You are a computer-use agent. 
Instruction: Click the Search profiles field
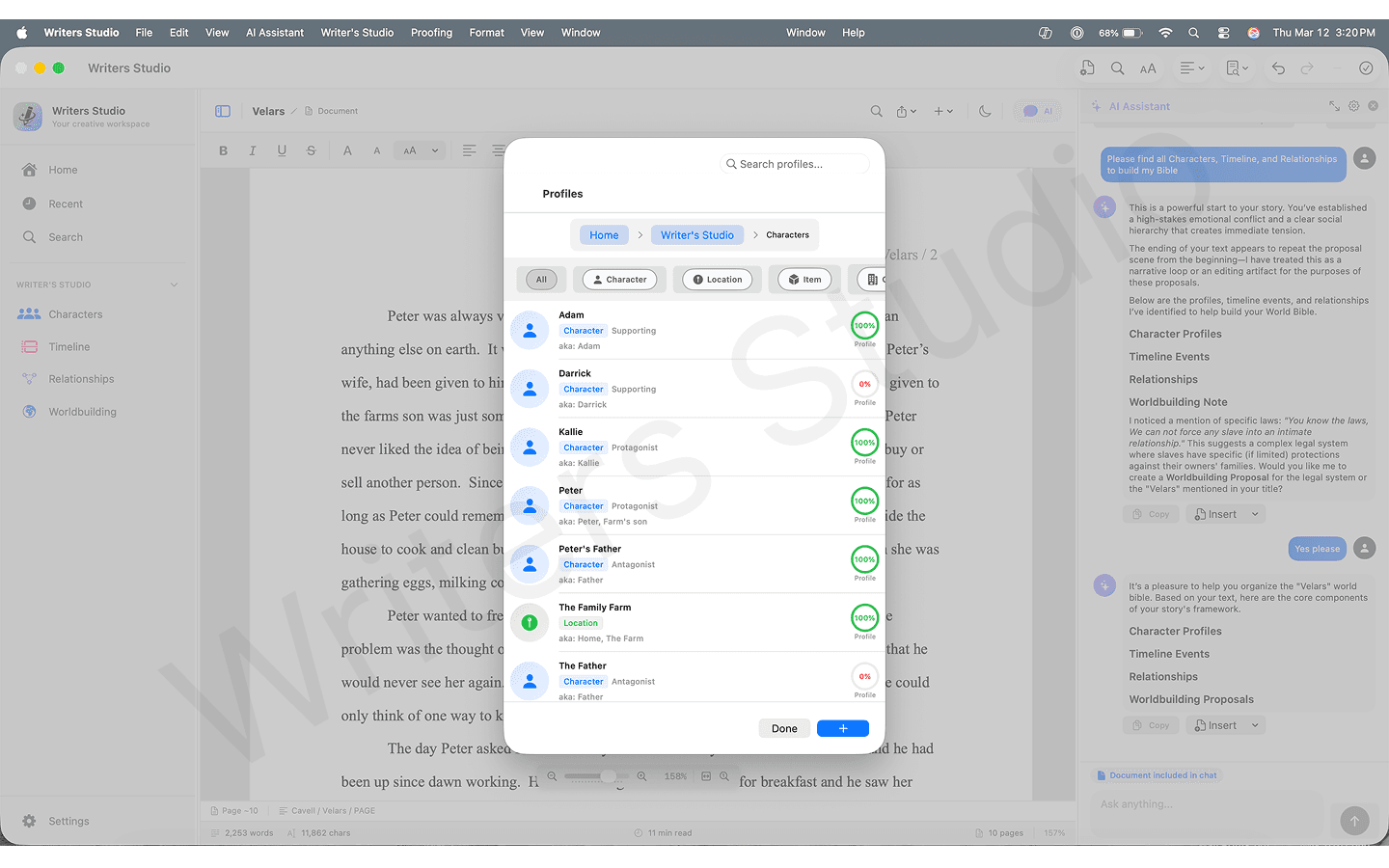pyautogui.click(x=795, y=164)
